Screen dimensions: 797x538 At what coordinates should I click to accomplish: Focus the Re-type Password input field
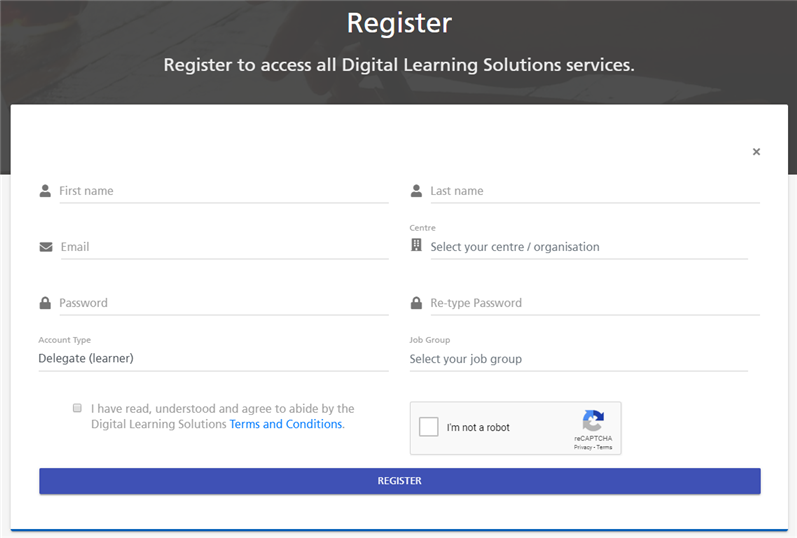click(595, 303)
